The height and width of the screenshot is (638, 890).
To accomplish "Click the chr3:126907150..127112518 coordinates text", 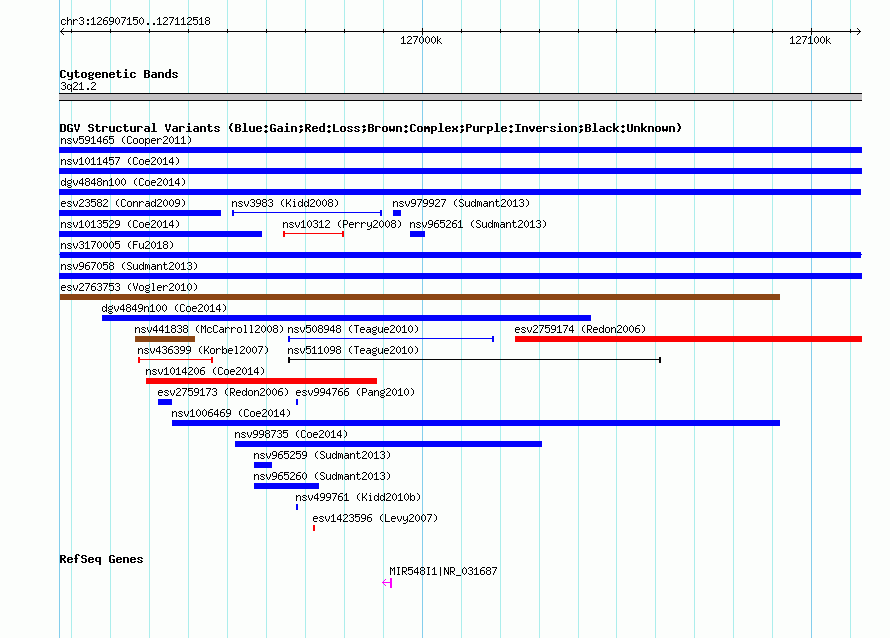I will [135, 22].
